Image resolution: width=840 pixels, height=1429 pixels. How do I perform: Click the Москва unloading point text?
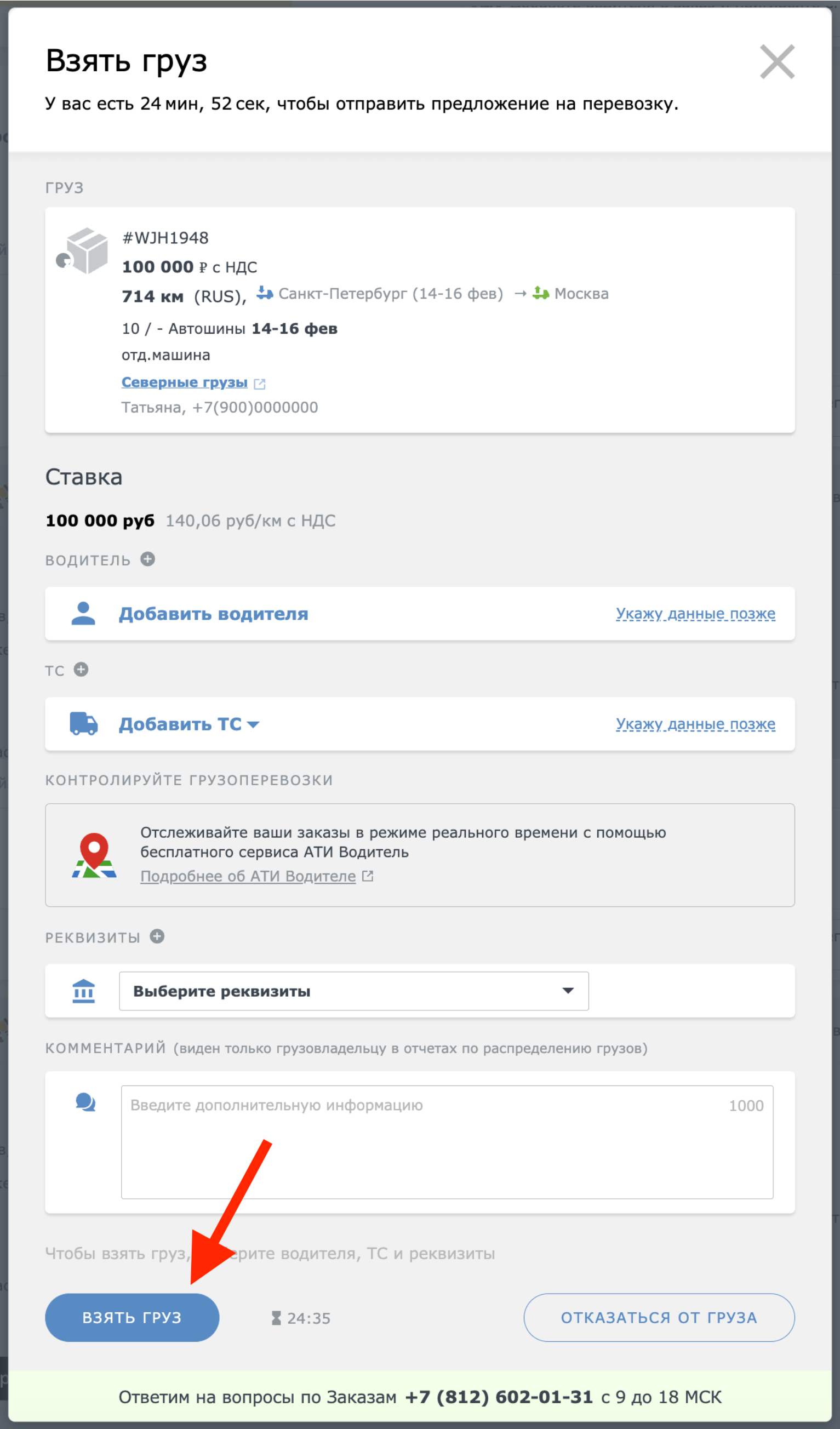(x=581, y=294)
